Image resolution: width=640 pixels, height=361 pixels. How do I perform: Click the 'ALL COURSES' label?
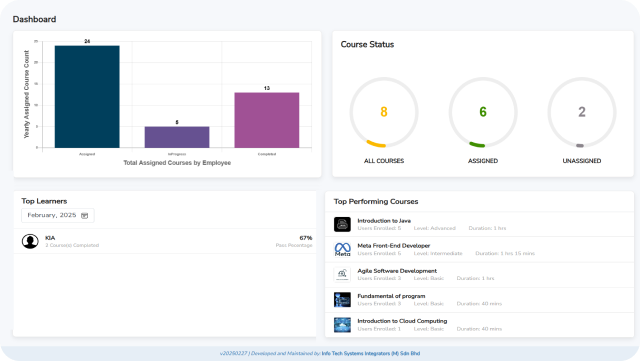[x=384, y=161]
